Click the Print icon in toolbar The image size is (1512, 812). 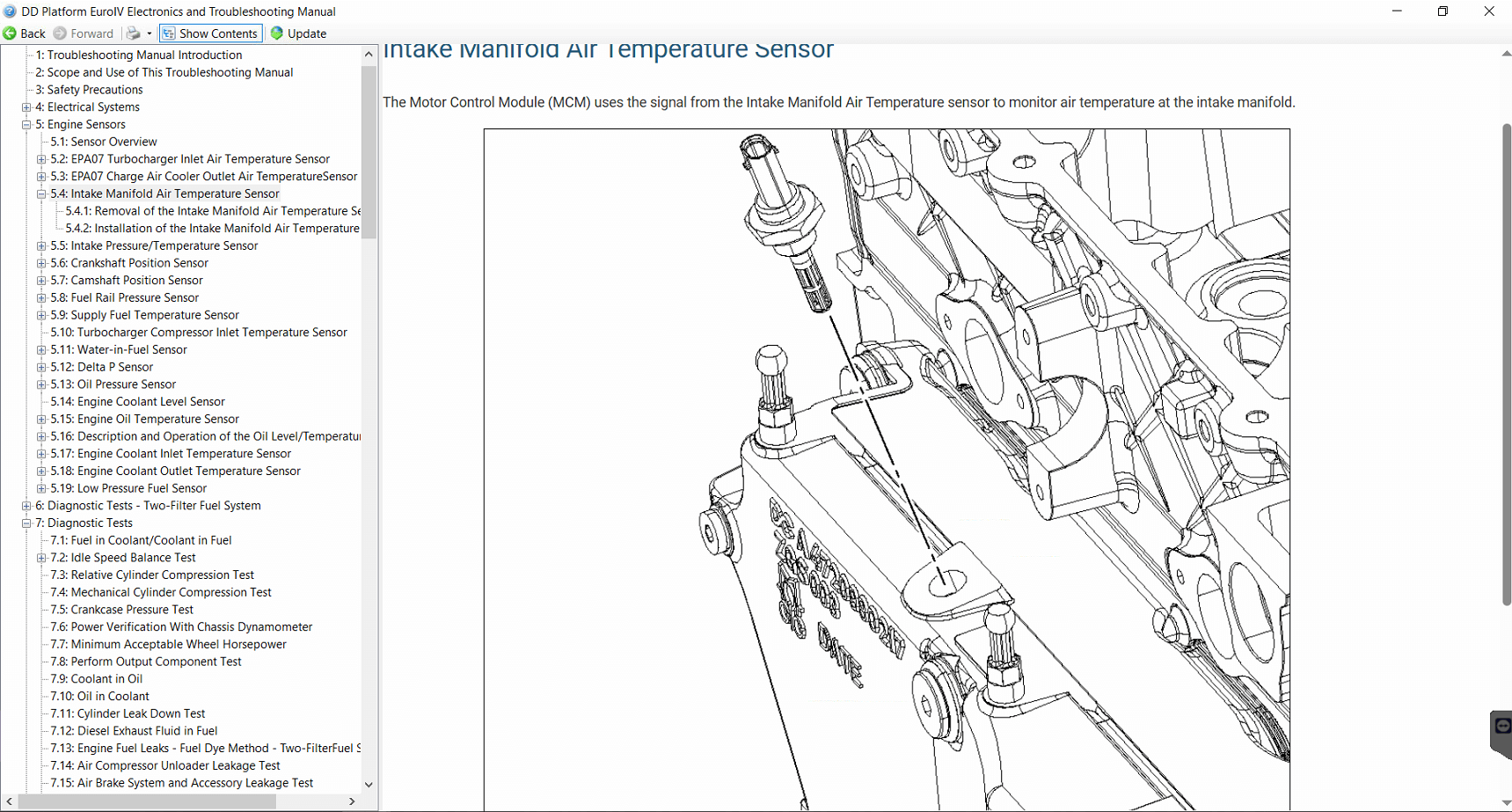coord(133,33)
